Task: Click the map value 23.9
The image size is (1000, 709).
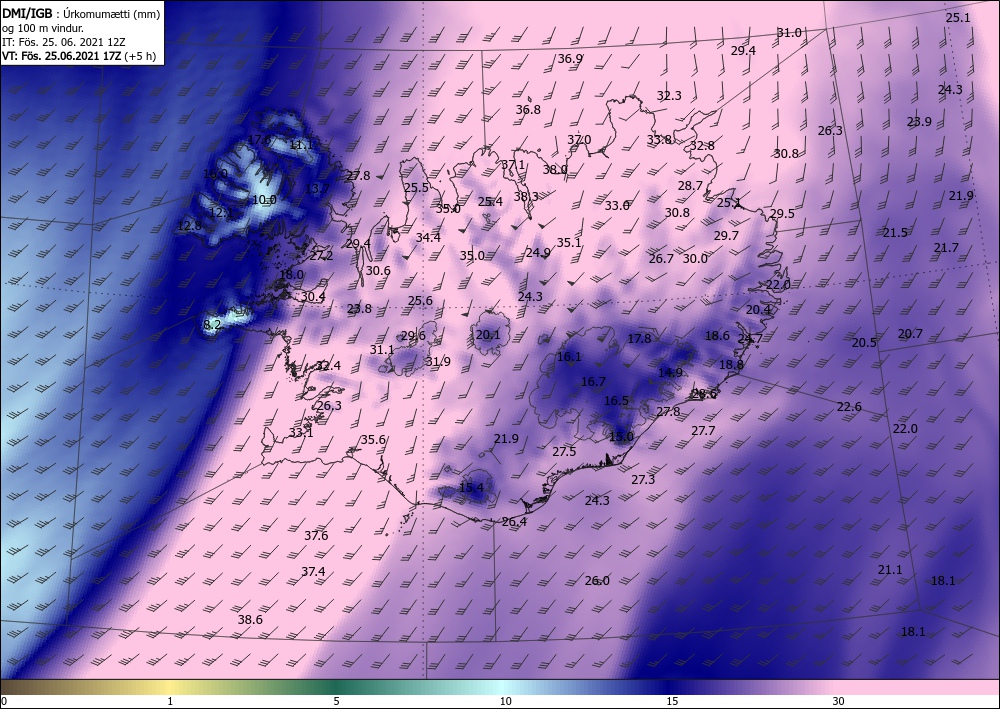Action: click(x=919, y=122)
